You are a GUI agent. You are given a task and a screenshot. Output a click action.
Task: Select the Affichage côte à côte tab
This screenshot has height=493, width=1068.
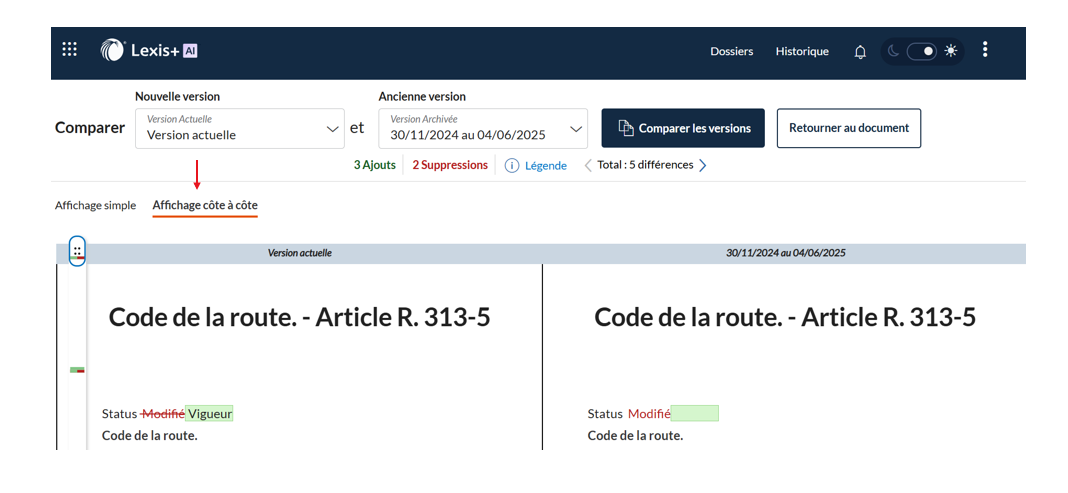[205, 205]
